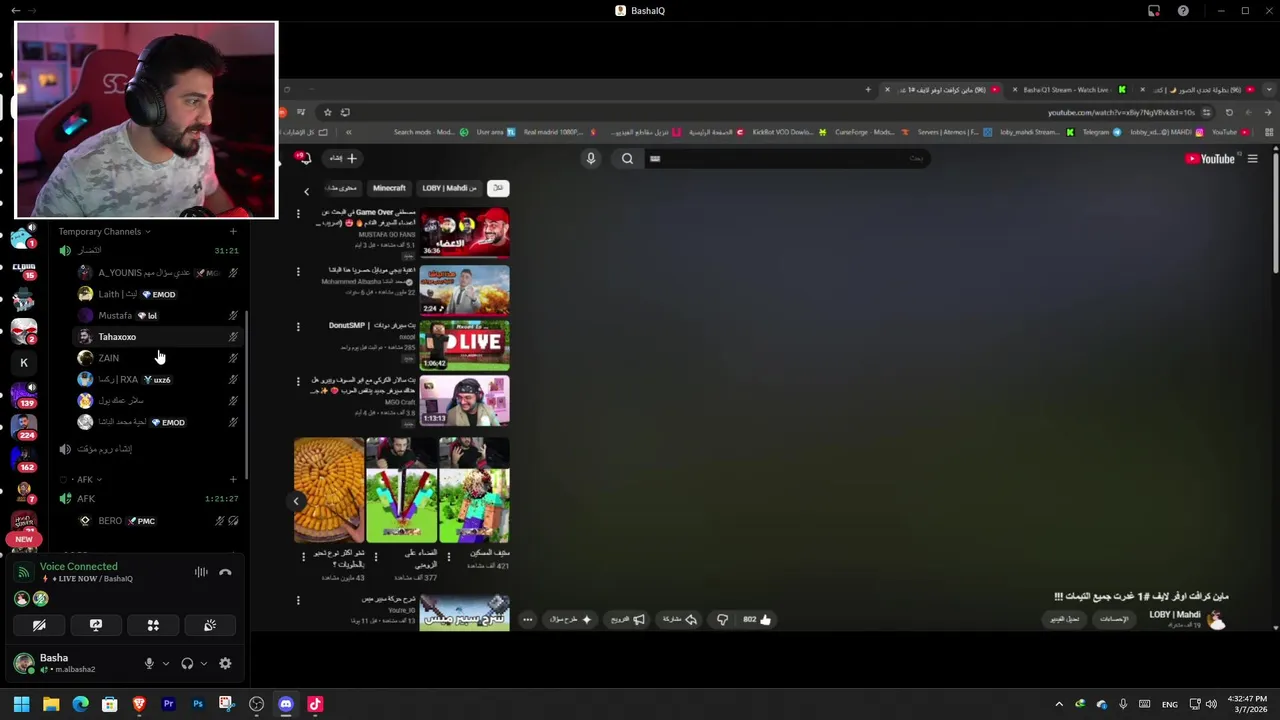Dislike the YouTube video

coord(722,620)
